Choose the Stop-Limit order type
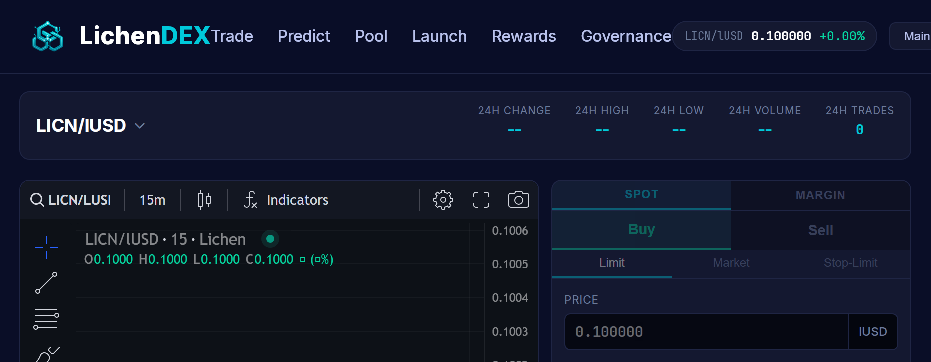The height and width of the screenshot is (362, 931). pos(850,263)
